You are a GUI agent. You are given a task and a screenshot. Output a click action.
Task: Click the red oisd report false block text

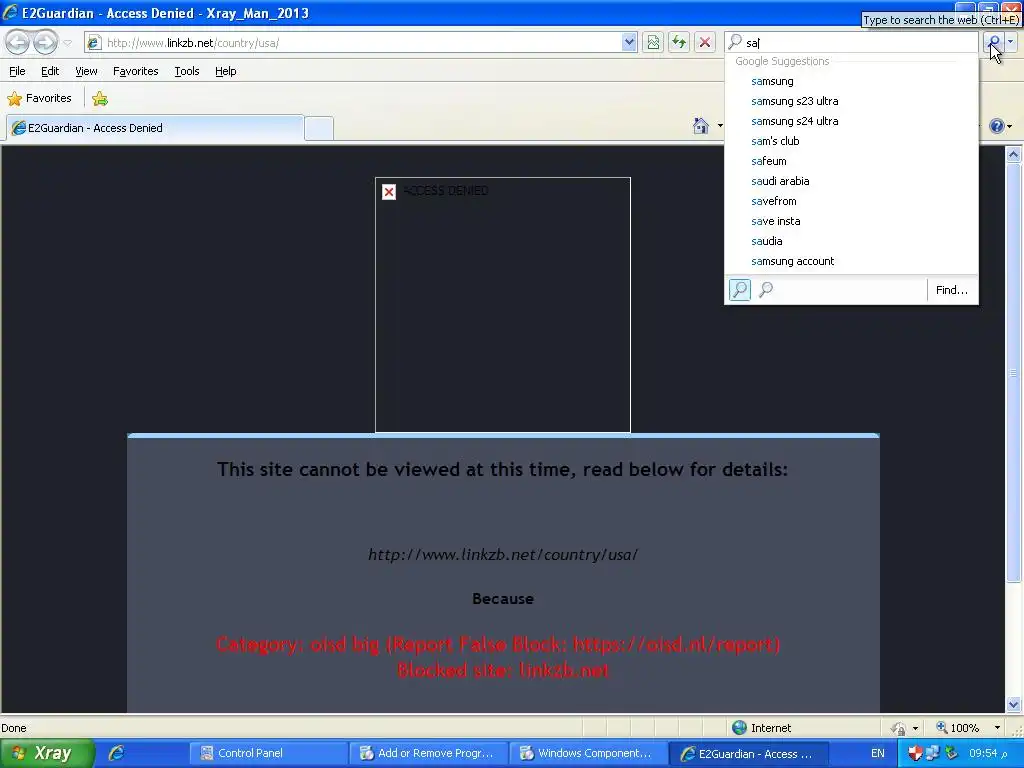click(498, 645)
